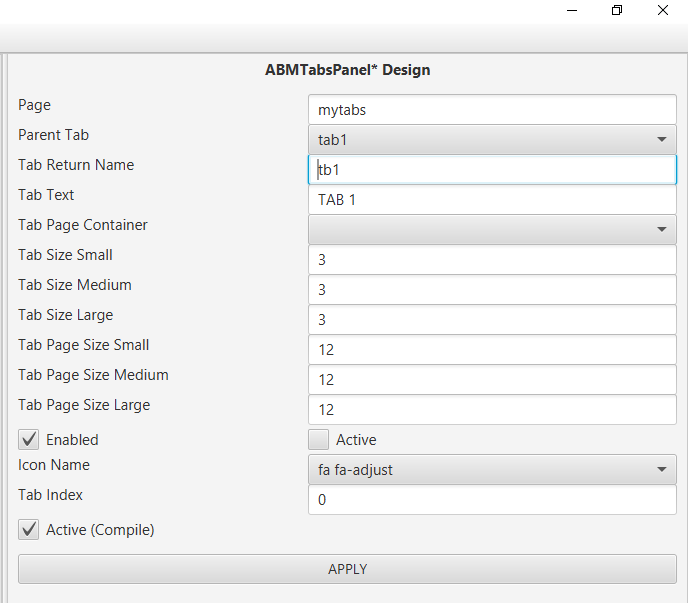The width and height of the screenshot is (688, 603).
Task: Select the Tab Size Small field
Action: click(x=492, y=260)
